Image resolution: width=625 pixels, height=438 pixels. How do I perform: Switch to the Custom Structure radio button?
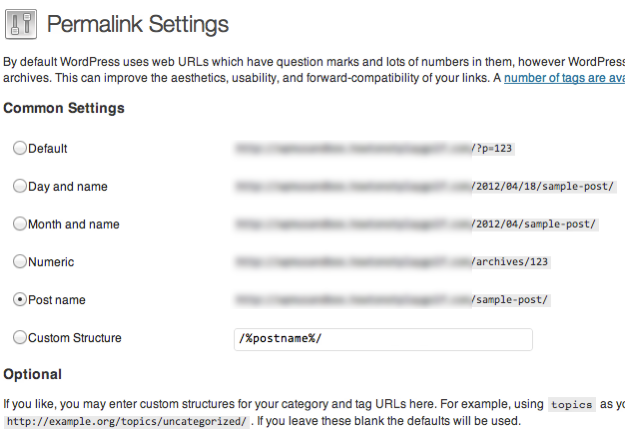[20, 338]
